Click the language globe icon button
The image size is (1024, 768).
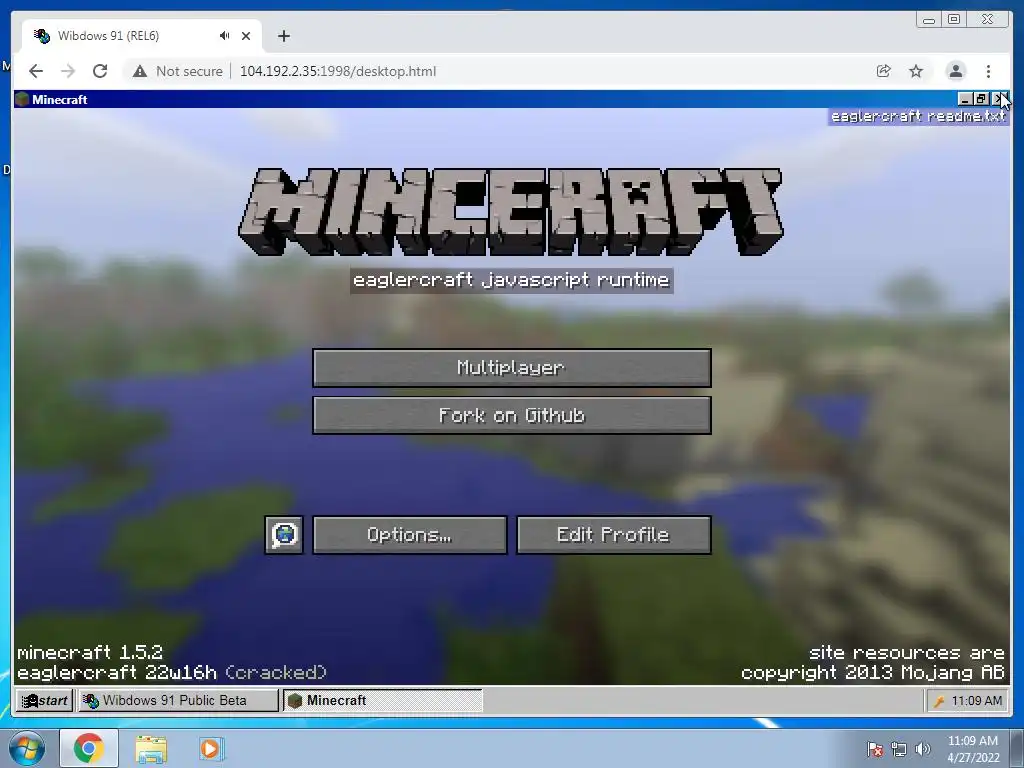[x=284, y=535]
